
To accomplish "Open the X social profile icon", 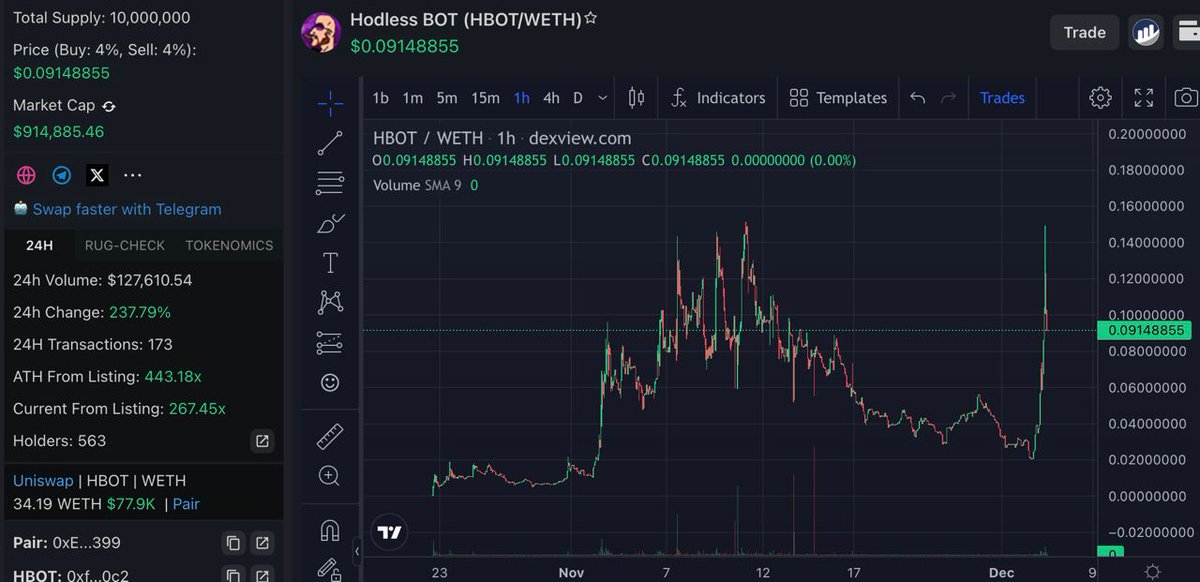I will [x=97, y=175].
